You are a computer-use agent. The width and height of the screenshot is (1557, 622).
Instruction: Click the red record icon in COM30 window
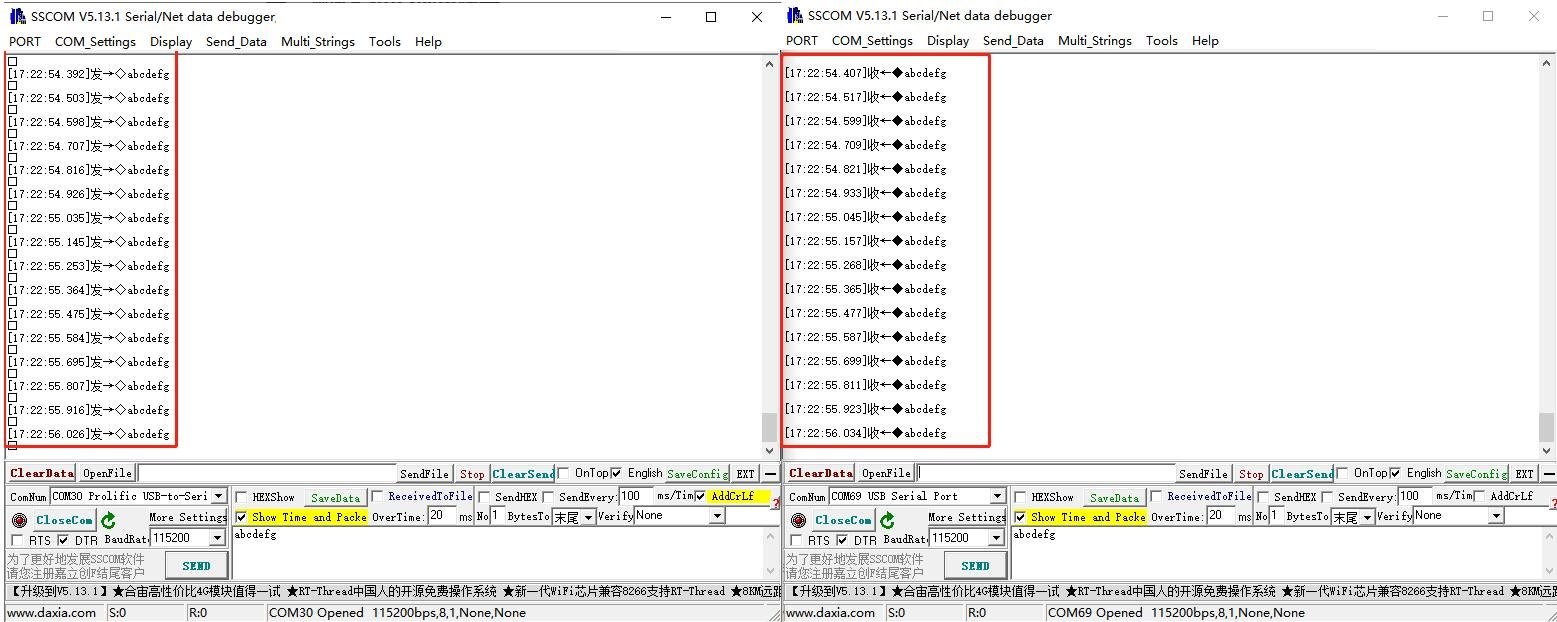(x=19, y=520)
